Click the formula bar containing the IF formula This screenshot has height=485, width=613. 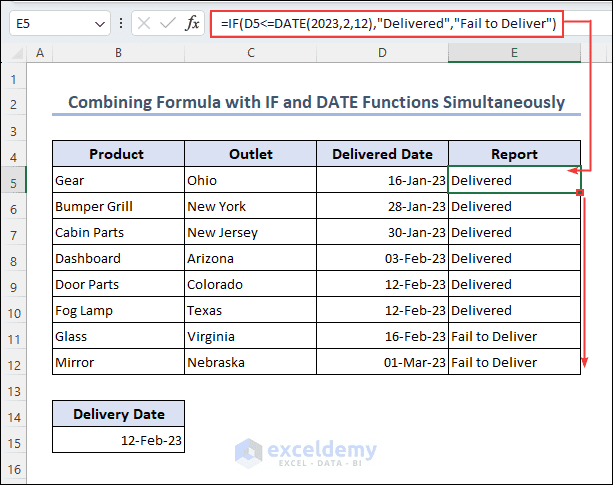click(387, 24)
